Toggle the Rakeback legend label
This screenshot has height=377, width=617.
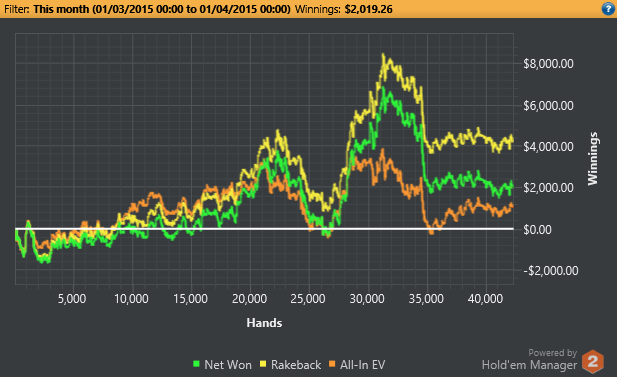(296, 365)
